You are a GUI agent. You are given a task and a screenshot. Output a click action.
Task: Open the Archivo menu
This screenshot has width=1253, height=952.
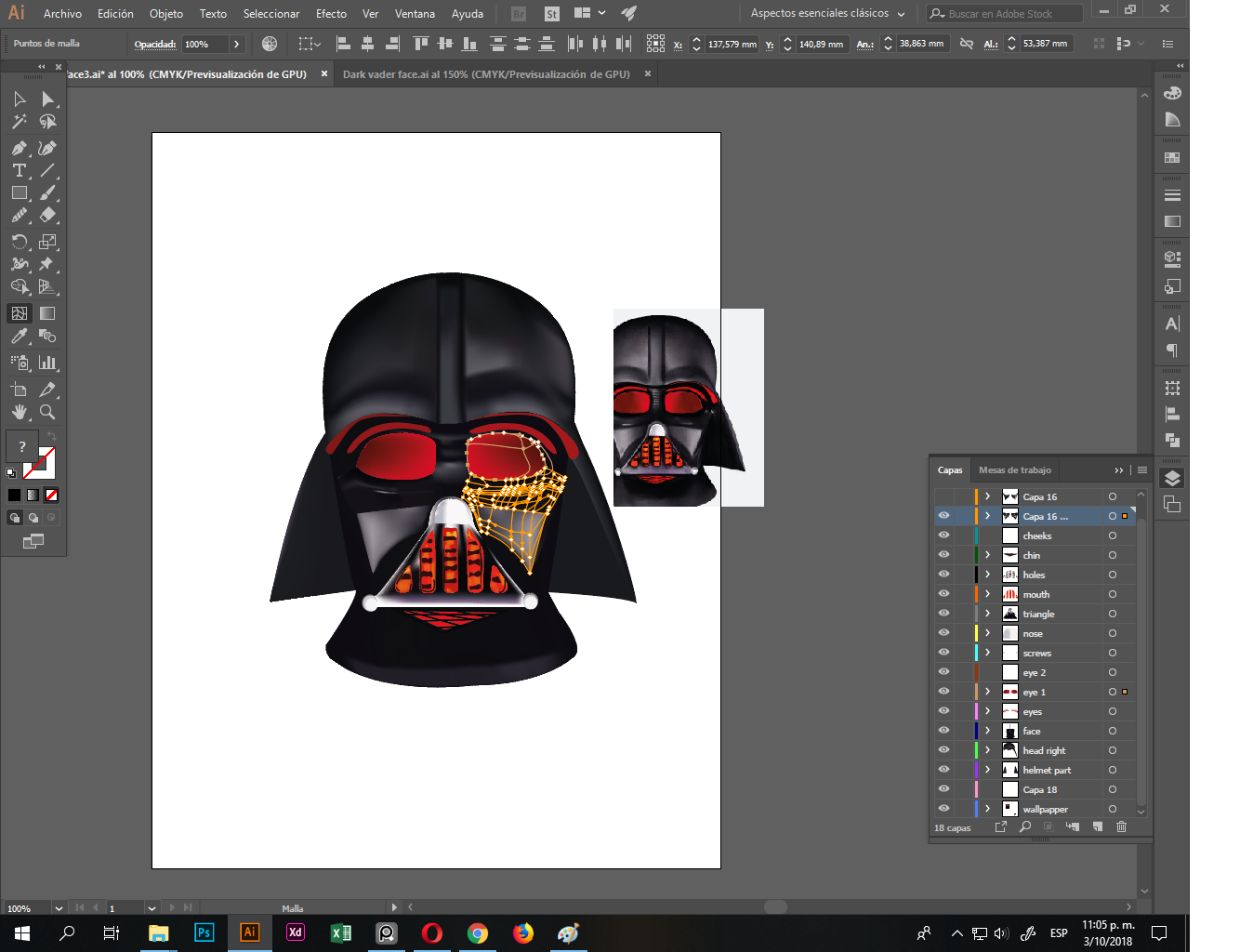point(62,14)
